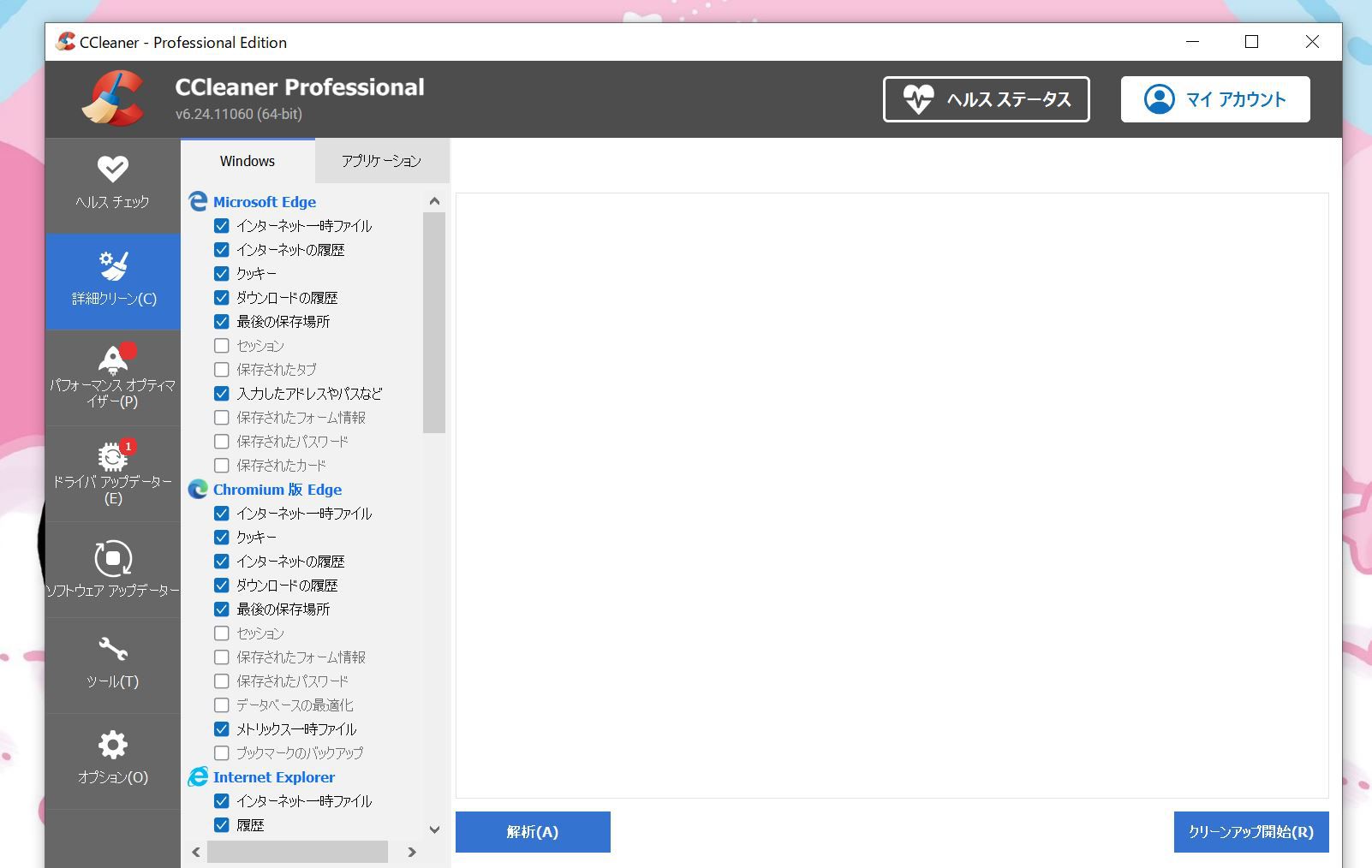Uncheck Chromium Edge ダウンロードの履歴 checkbox

[x=222, y=586]
